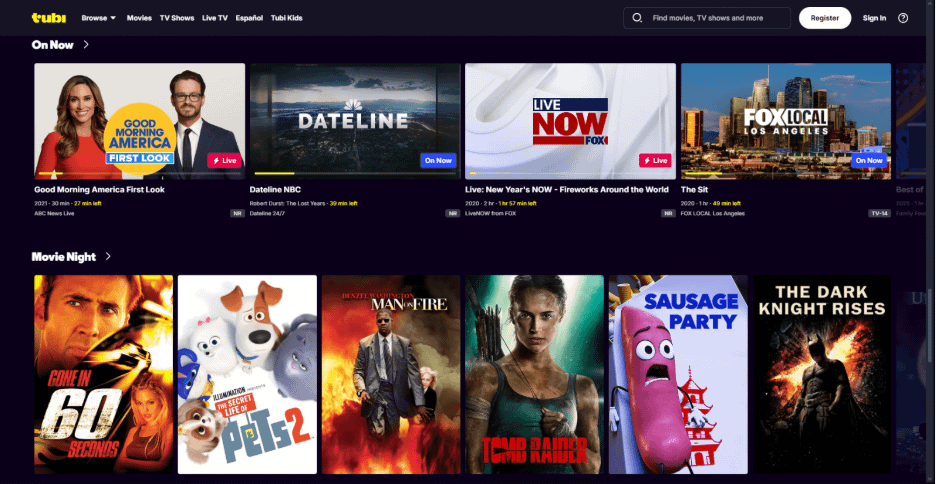Expand On Now row with chevron
Image resolution: width=936 pixels, height=484 pixels.
[86, 44]
